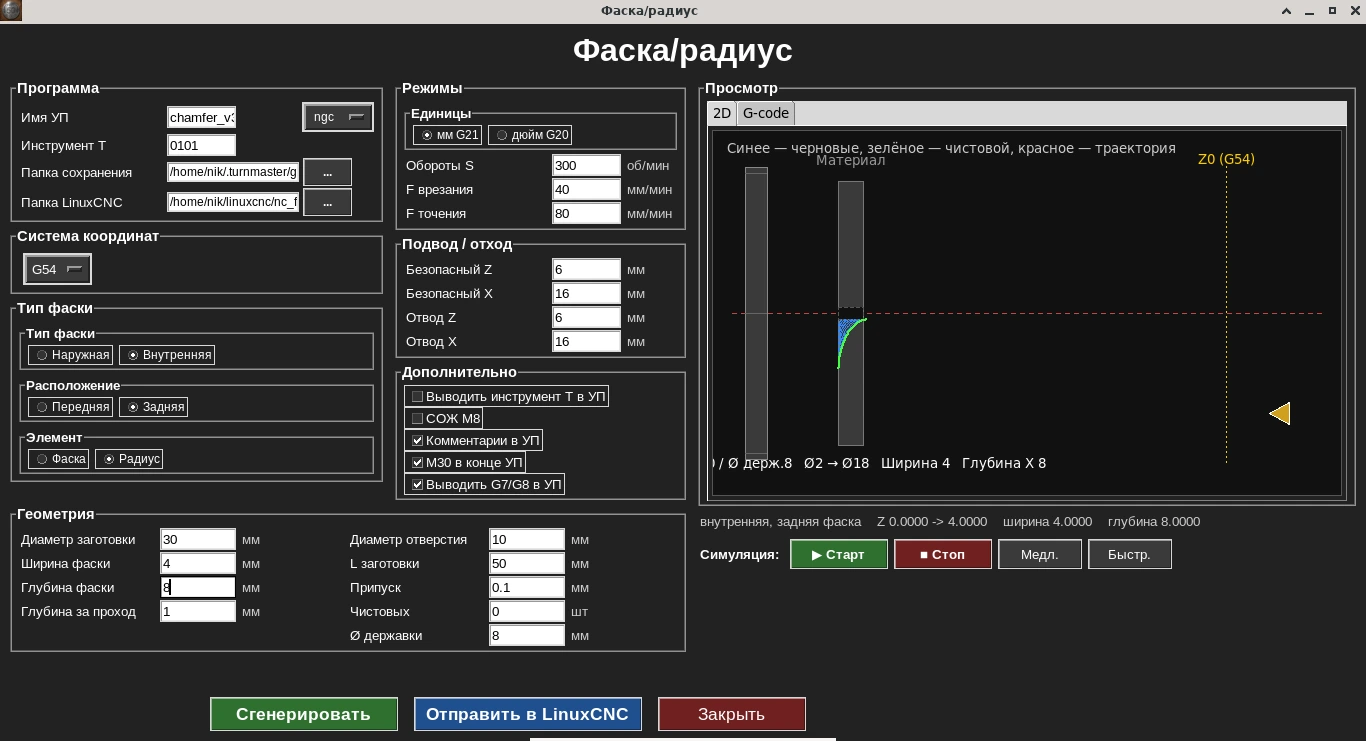The height and width of the screenshot is (741, 1366).
Task: Select Передняя location option
Action: (x=71, y=407)
